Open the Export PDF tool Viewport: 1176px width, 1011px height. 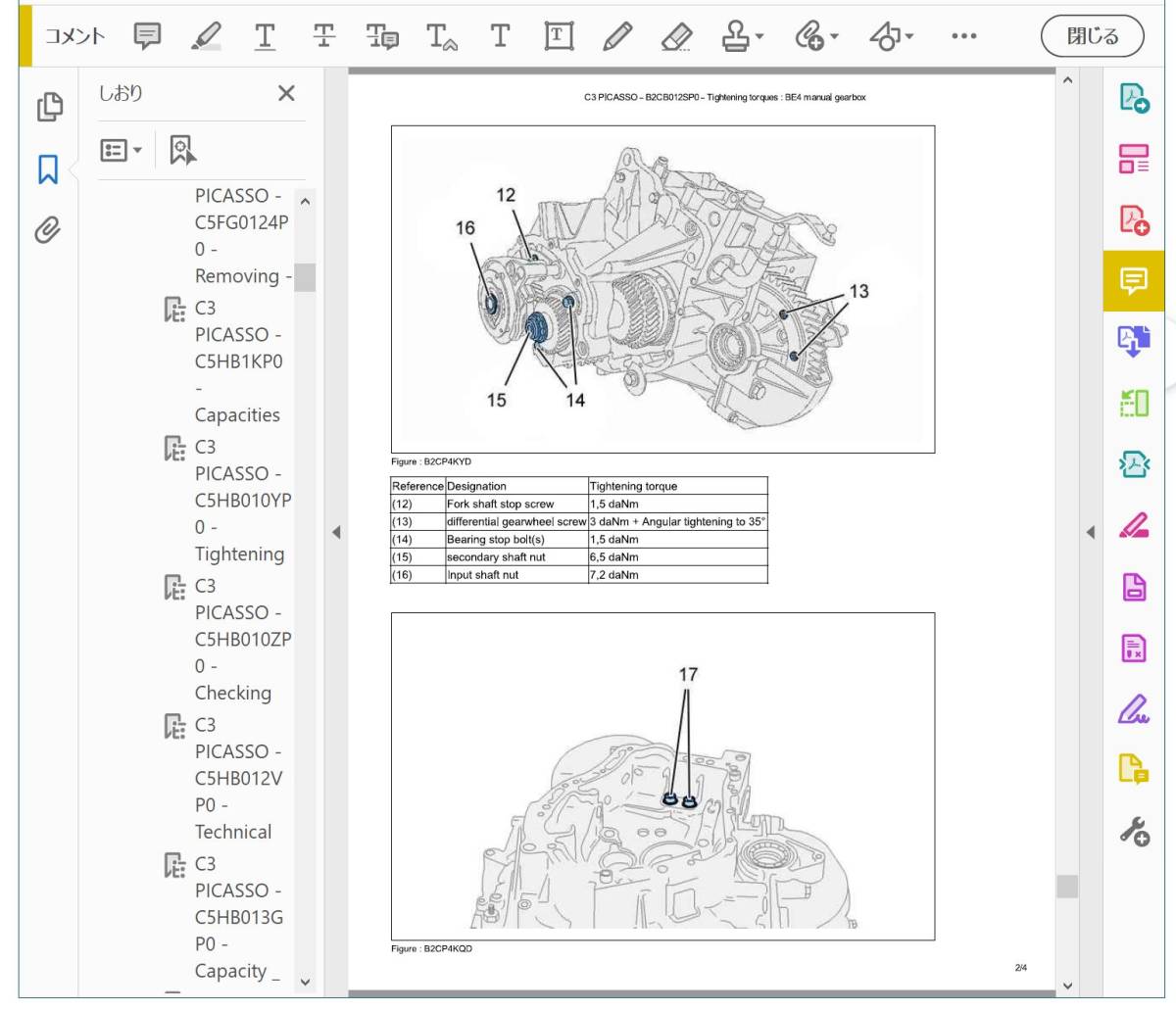point(1134,97)
